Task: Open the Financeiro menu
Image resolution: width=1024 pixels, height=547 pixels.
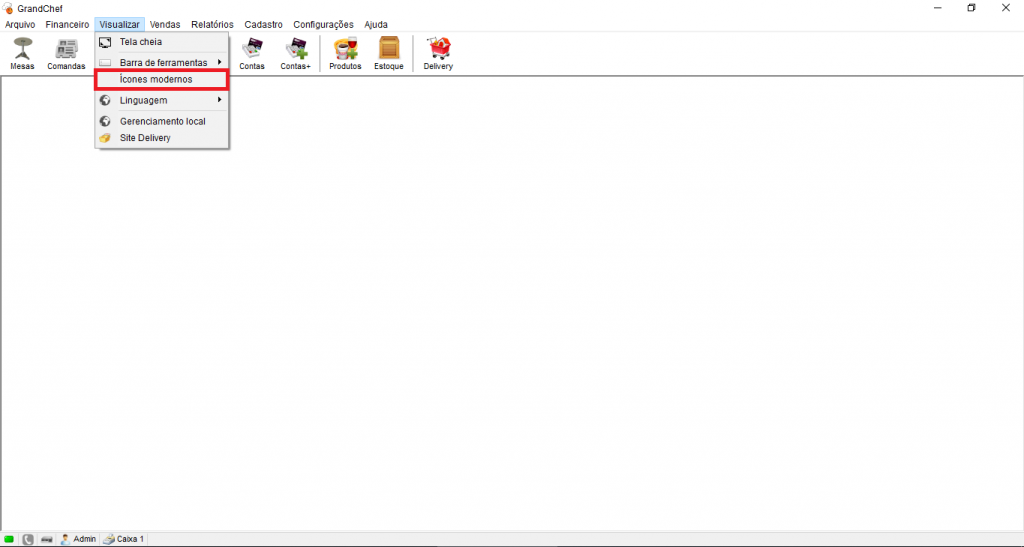Action: click(x=67, y=24)
